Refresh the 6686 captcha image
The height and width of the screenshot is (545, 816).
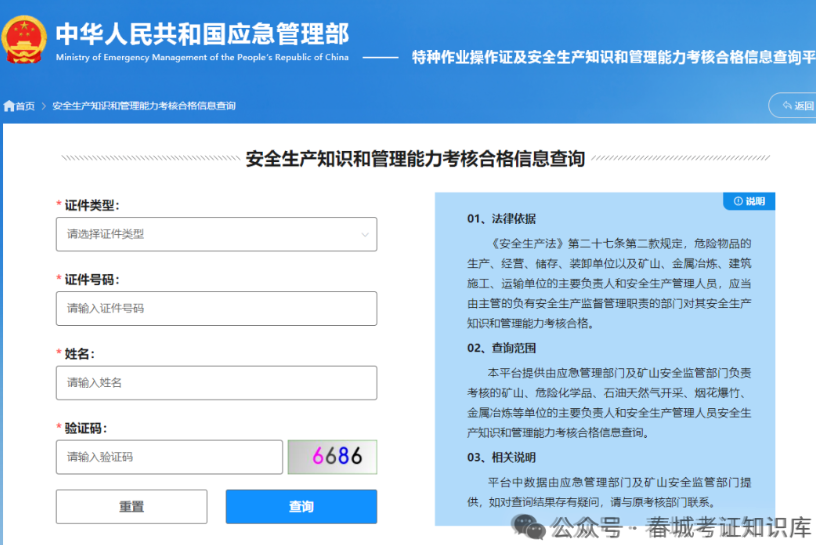pyautogui.click(x=332, y=457)
